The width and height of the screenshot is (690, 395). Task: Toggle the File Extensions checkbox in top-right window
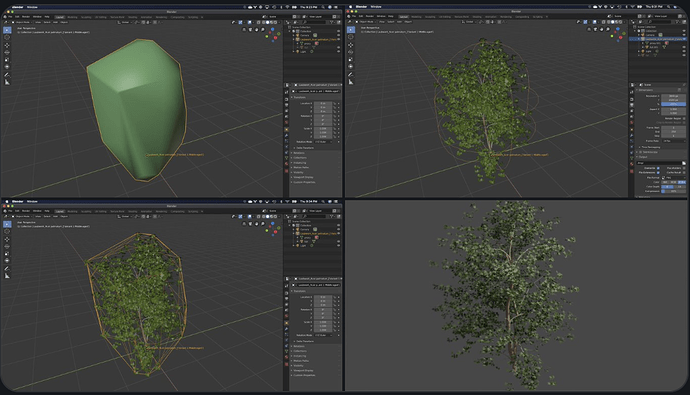pos(658,172)
